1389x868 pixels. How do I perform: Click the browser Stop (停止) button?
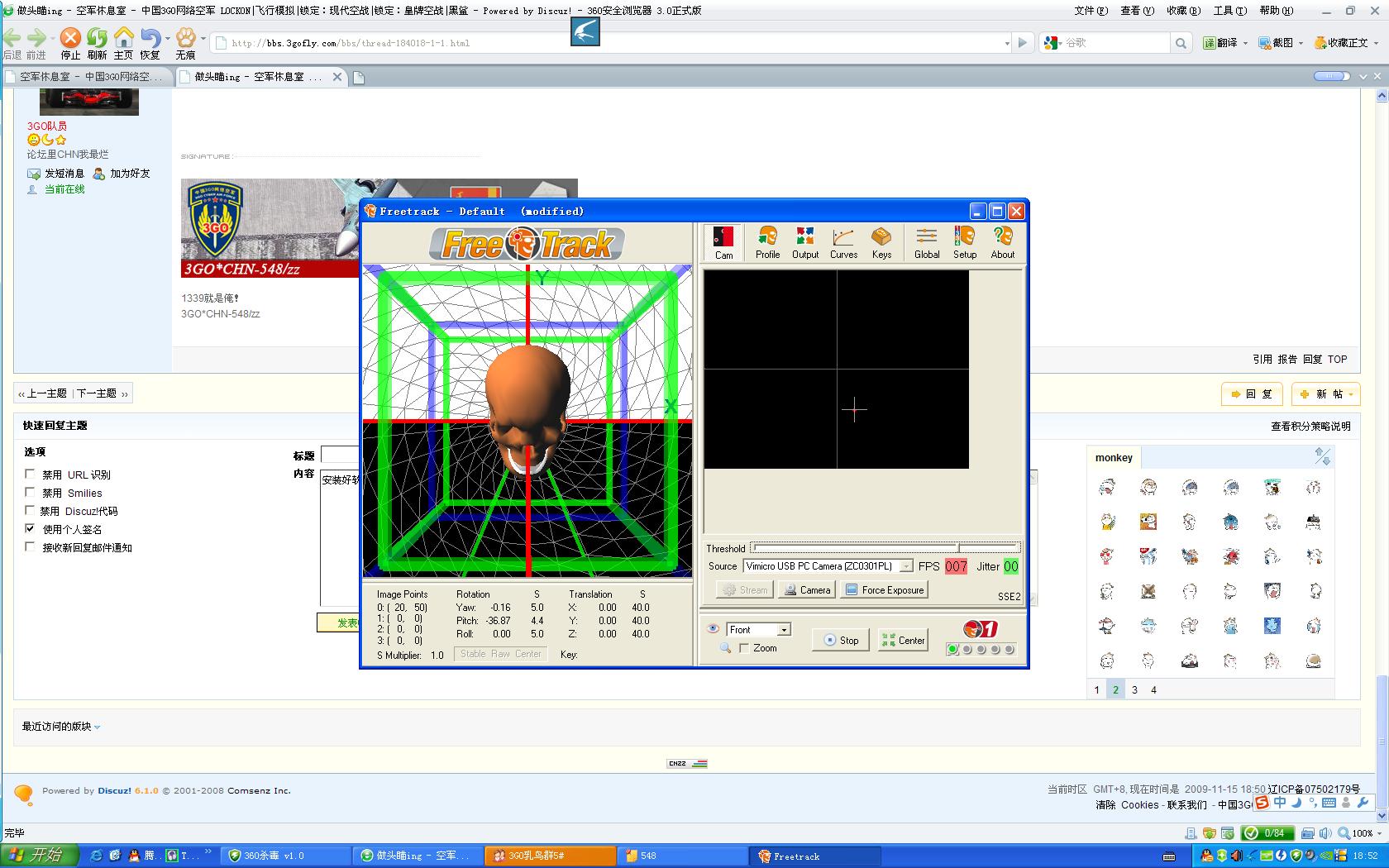[70, 43]
